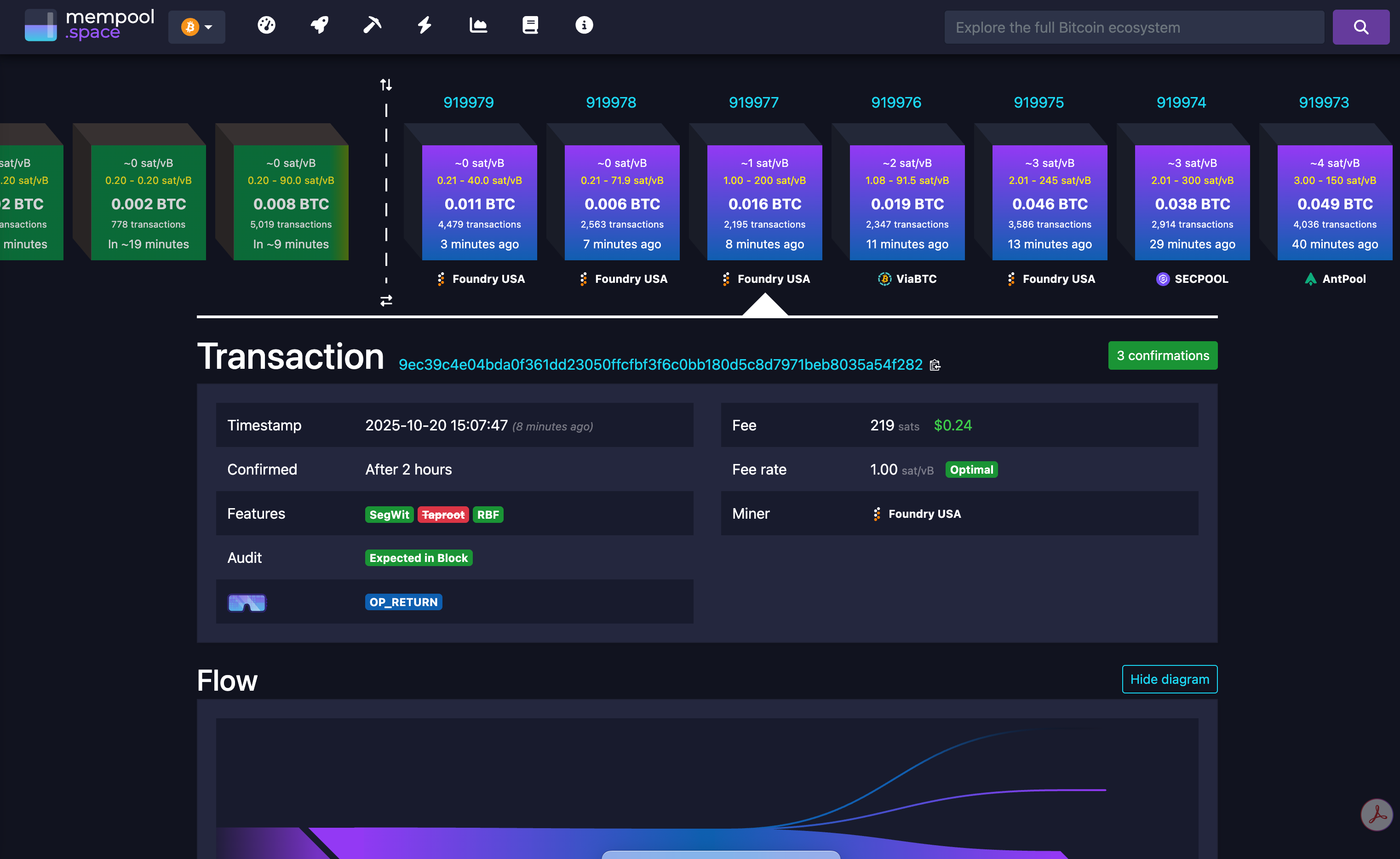Image resolution: width=1400 pixels, height=859 pixels.
Task: Expand the Bitcoin network dropdown
Action: [196, 27]
